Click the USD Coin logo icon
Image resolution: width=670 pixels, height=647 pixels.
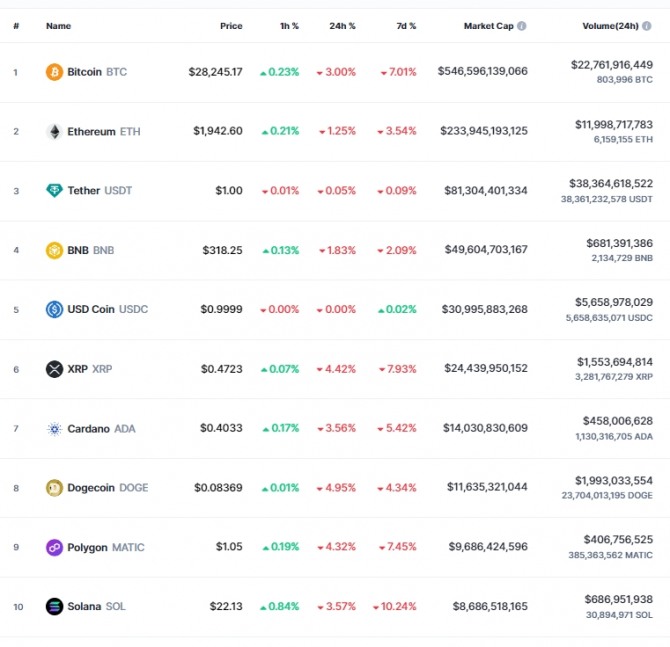click(x=54, y=309)
